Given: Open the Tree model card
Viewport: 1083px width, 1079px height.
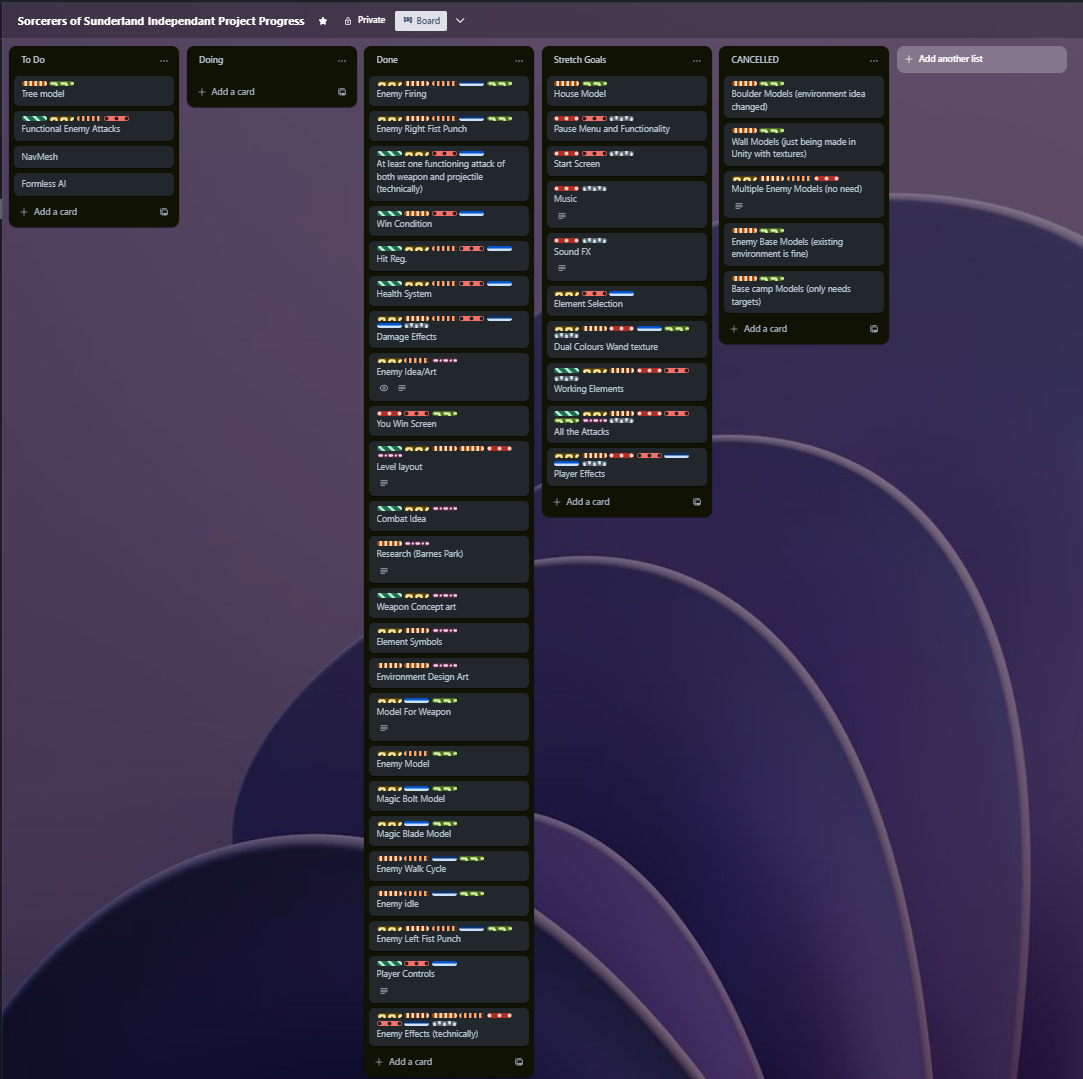Looking at the screenshot, I should click(94, 90).
